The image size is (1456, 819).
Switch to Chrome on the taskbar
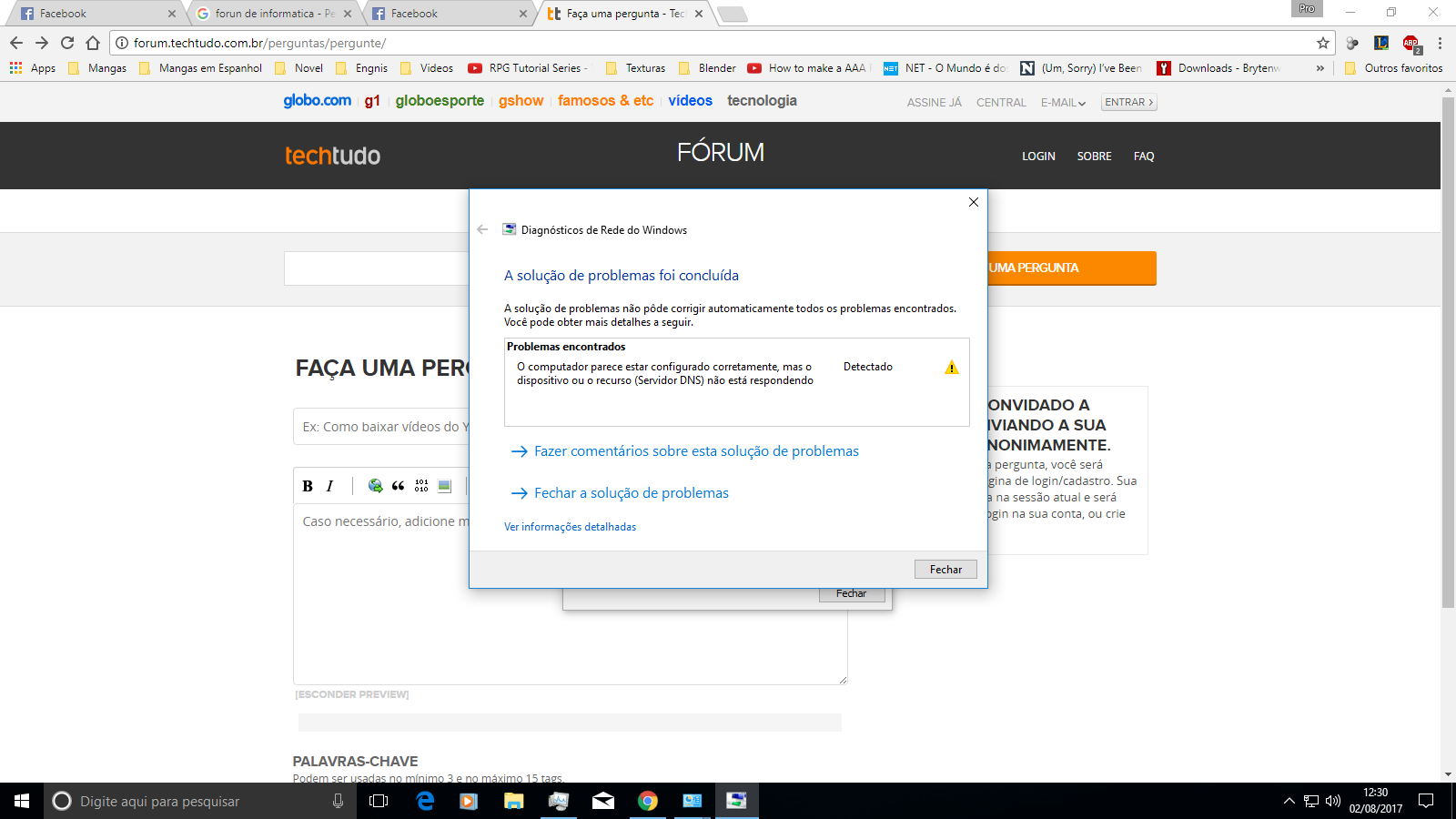point(647,801)
